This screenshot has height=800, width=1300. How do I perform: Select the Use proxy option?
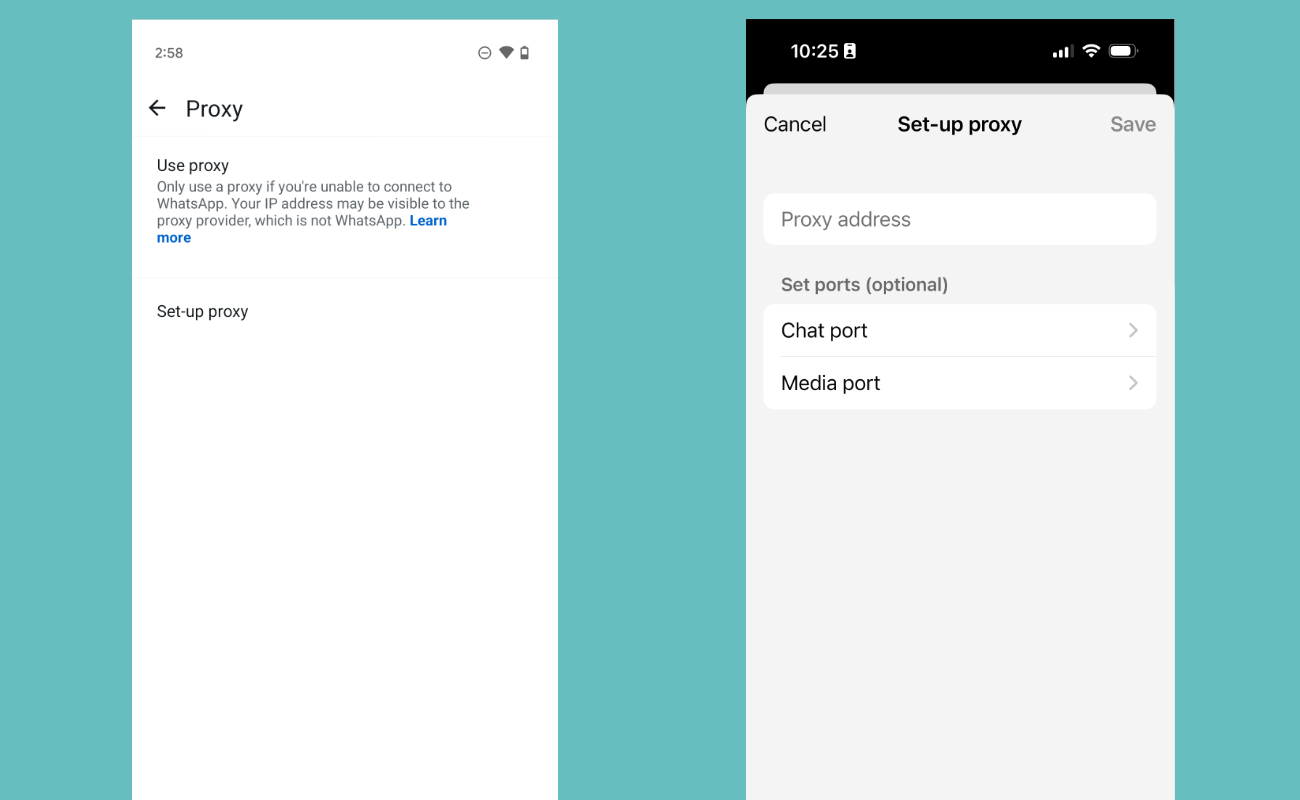345,207
